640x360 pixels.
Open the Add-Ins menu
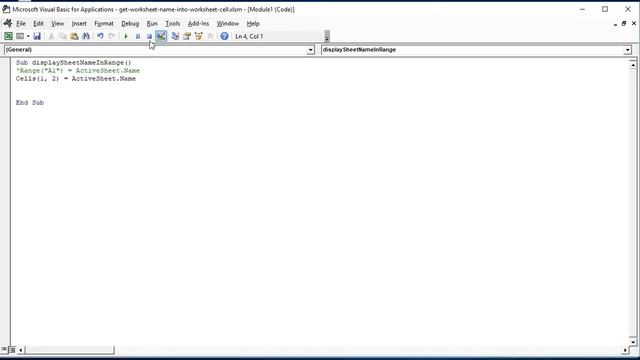tap(198, 24)
